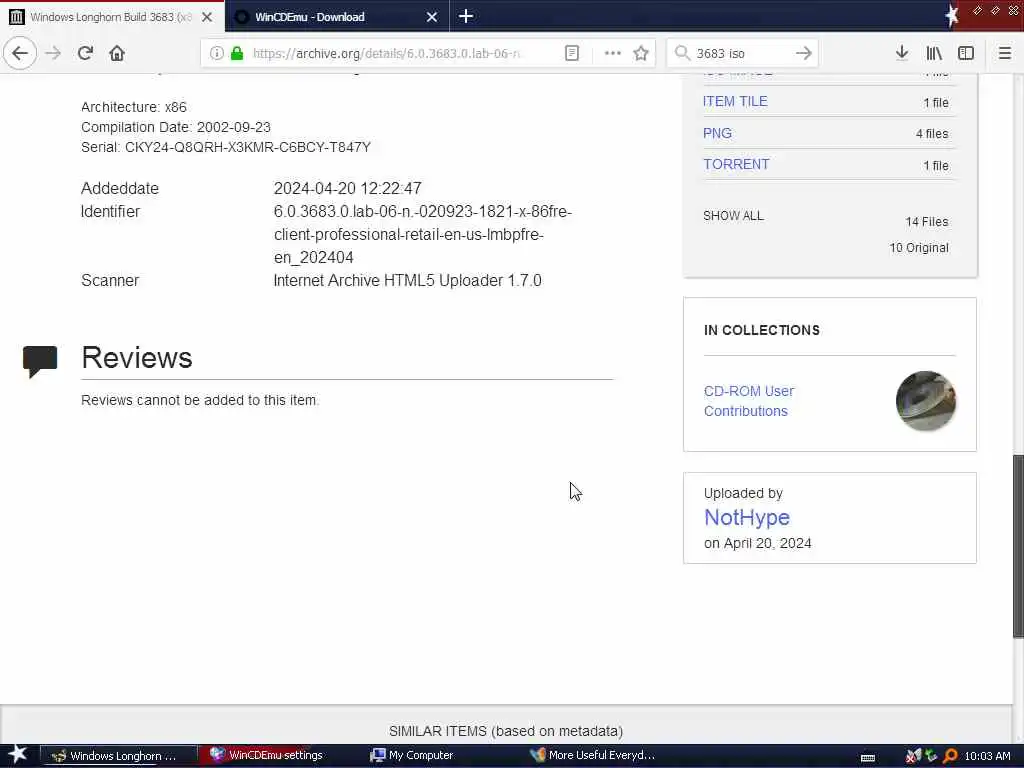
Task: Toggle reader view in address bar
Action: coord(571,54)
